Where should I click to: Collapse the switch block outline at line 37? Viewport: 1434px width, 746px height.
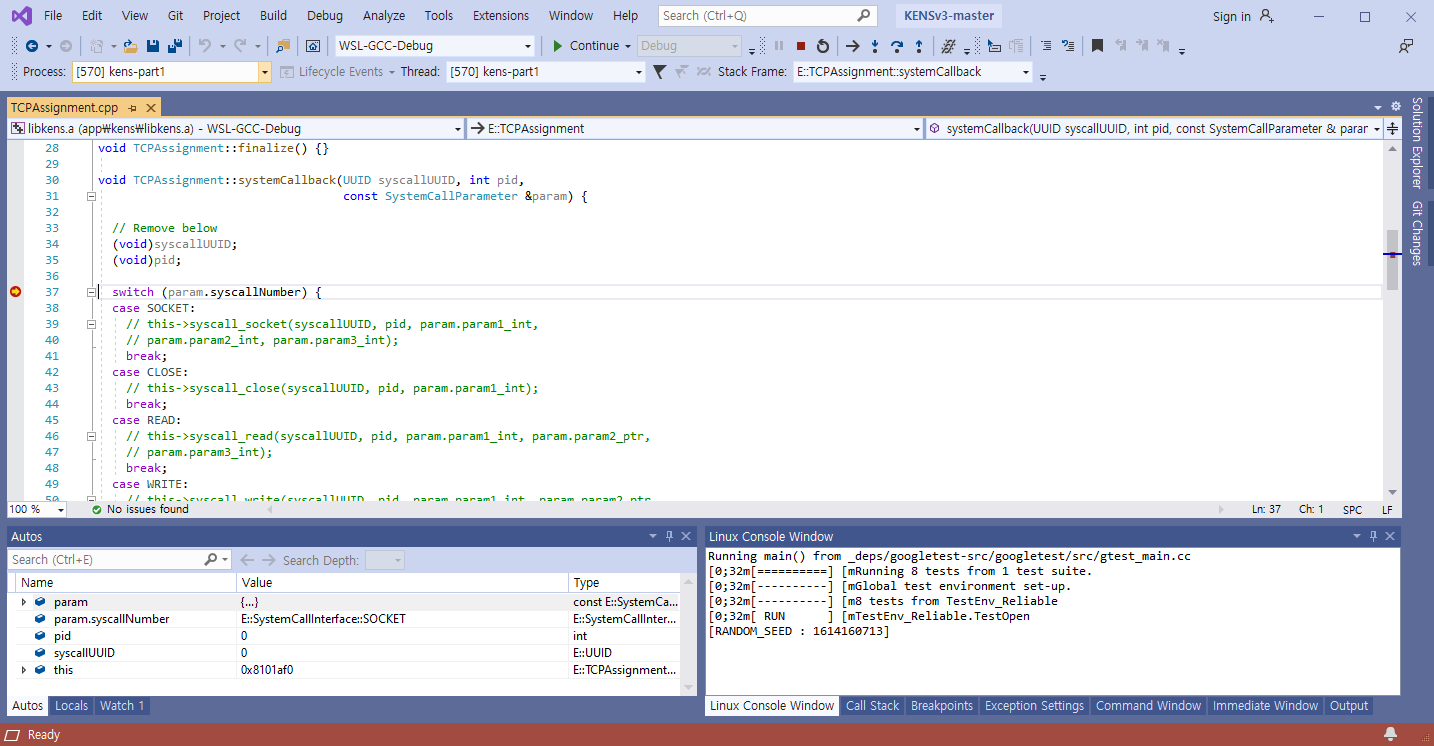(x=91, y=292)
